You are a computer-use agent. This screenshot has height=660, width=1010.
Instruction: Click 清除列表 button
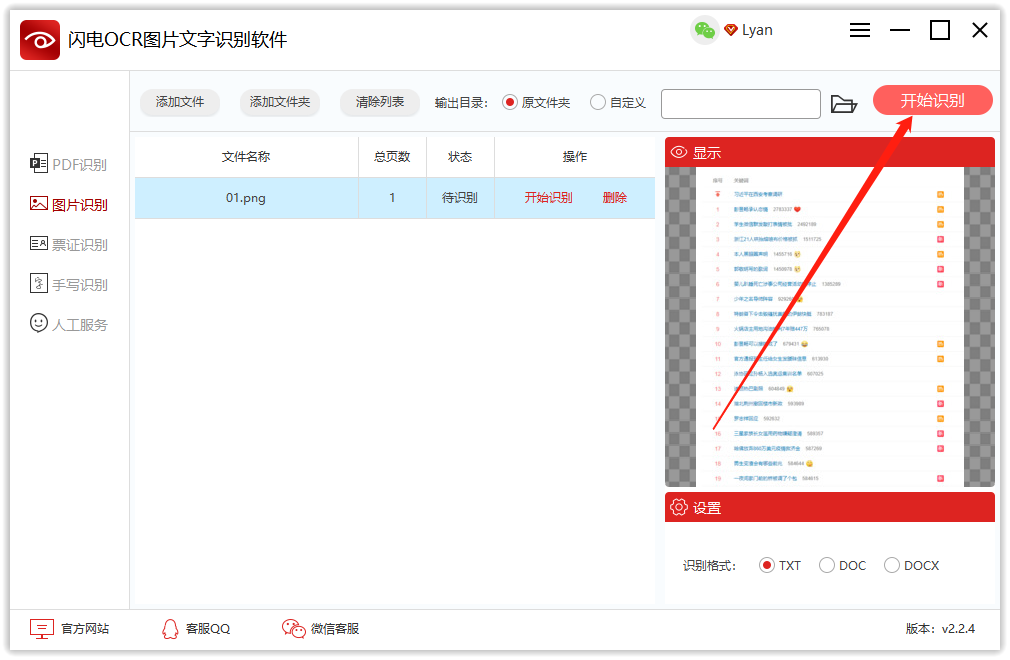[380, 102]
